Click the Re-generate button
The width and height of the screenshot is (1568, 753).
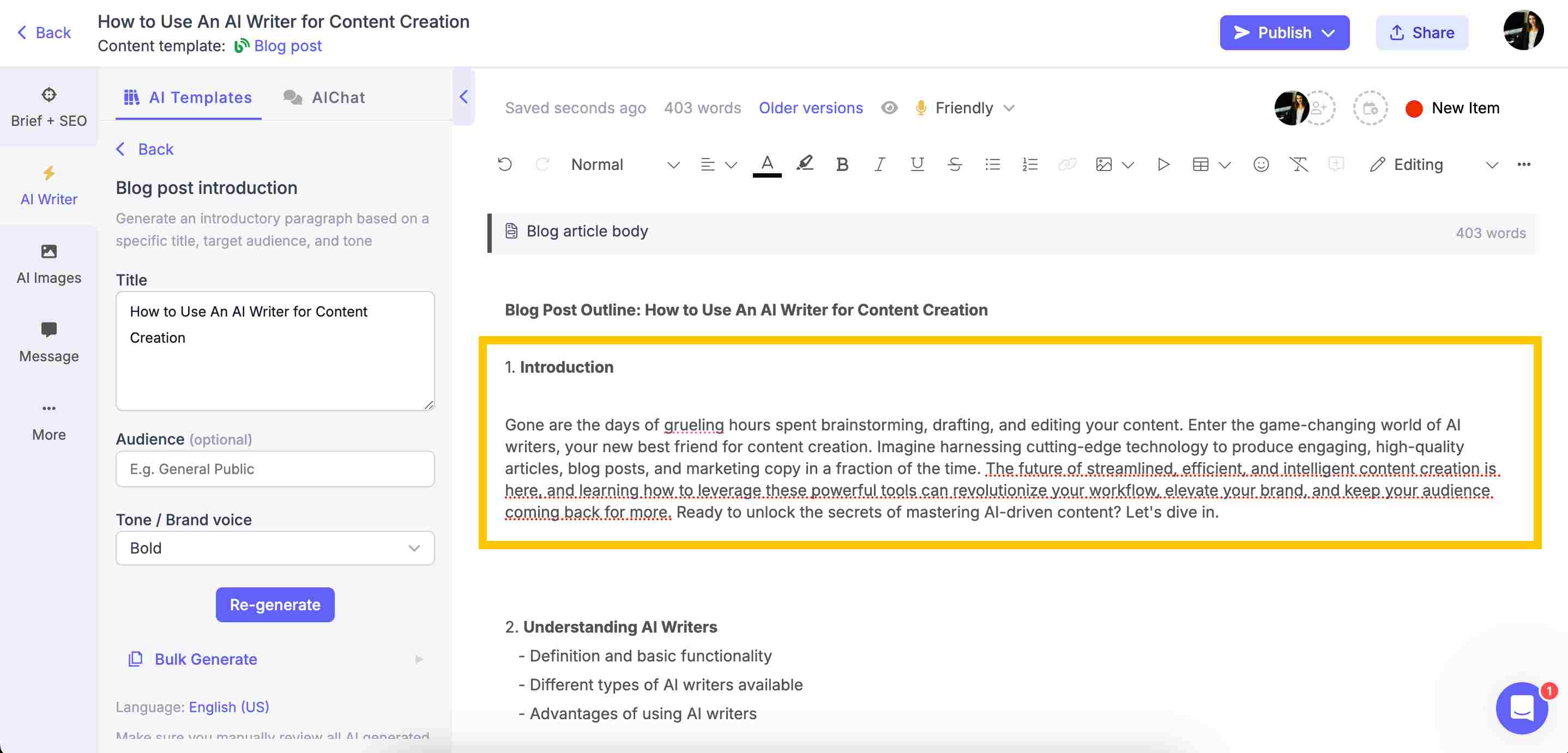point(275,604)
